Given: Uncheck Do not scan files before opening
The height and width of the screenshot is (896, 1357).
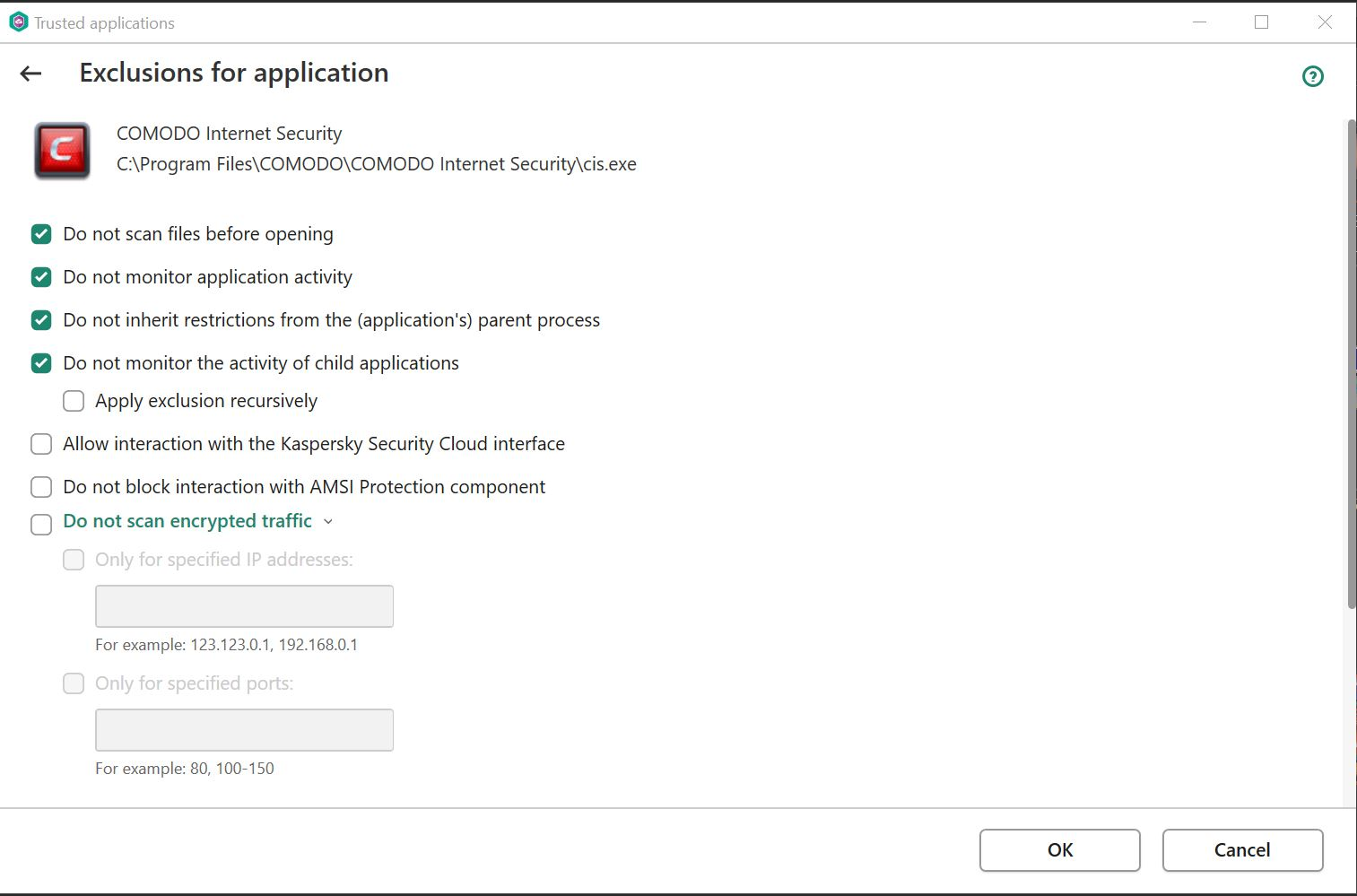Looking at the screenshot, I should click(41, 234).
